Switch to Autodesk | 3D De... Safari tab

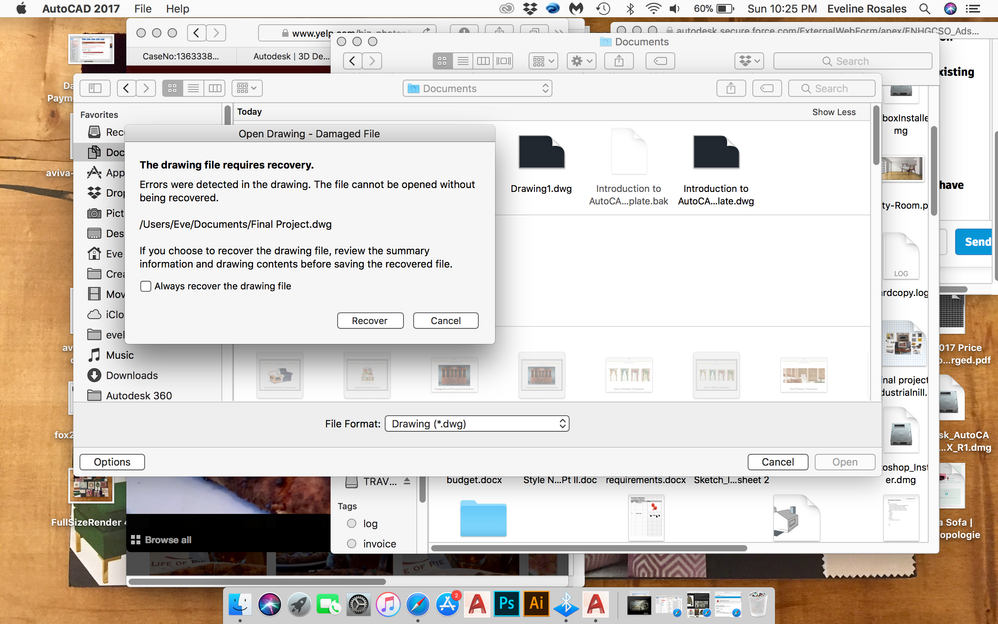pos(292,56)
